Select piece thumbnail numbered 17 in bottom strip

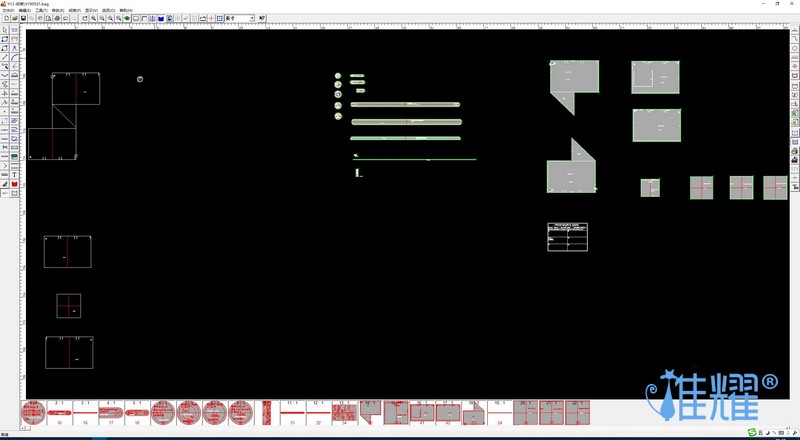(111, 412)
